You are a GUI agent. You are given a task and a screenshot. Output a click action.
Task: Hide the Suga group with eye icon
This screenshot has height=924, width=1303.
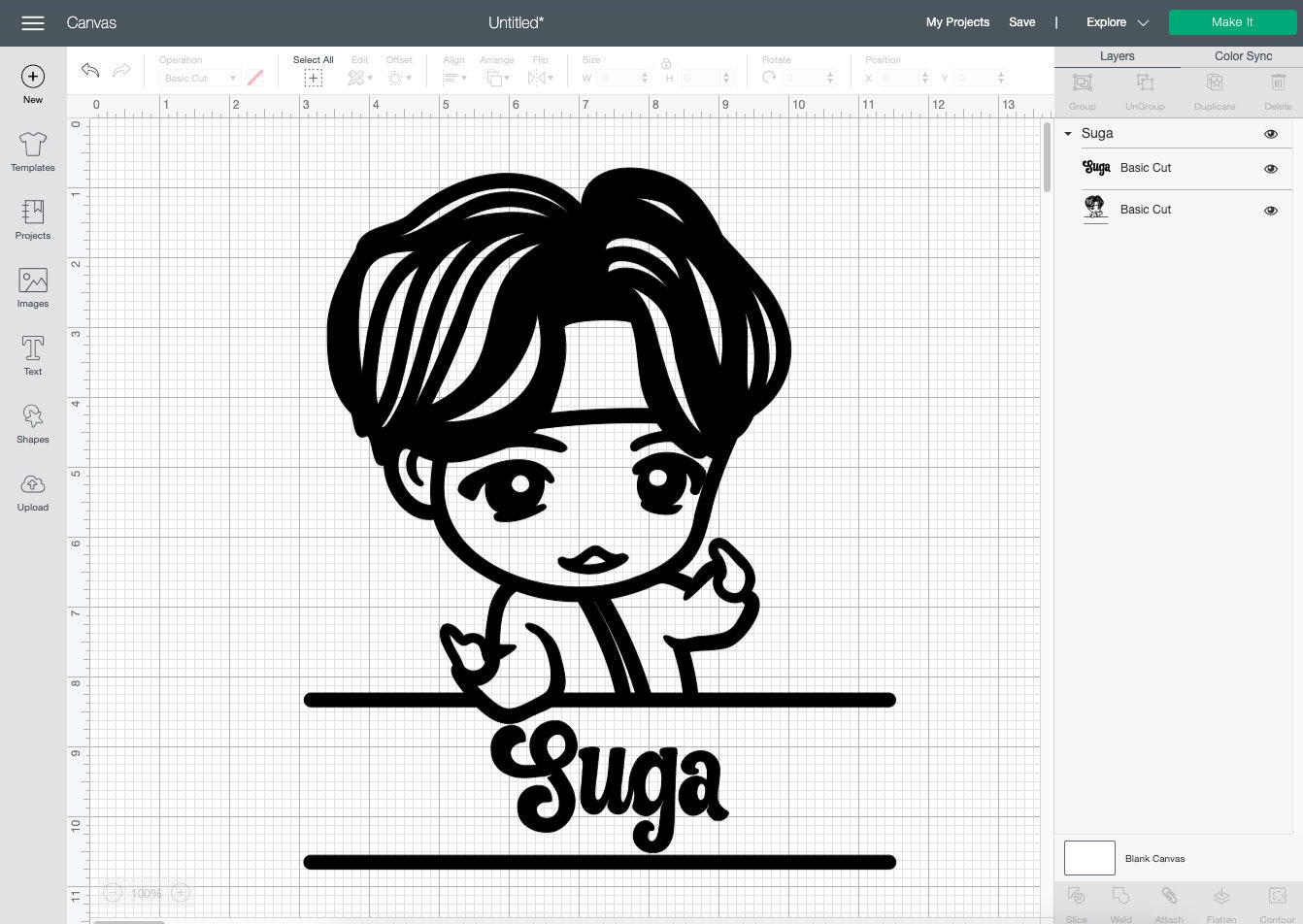click(1271, 134)
